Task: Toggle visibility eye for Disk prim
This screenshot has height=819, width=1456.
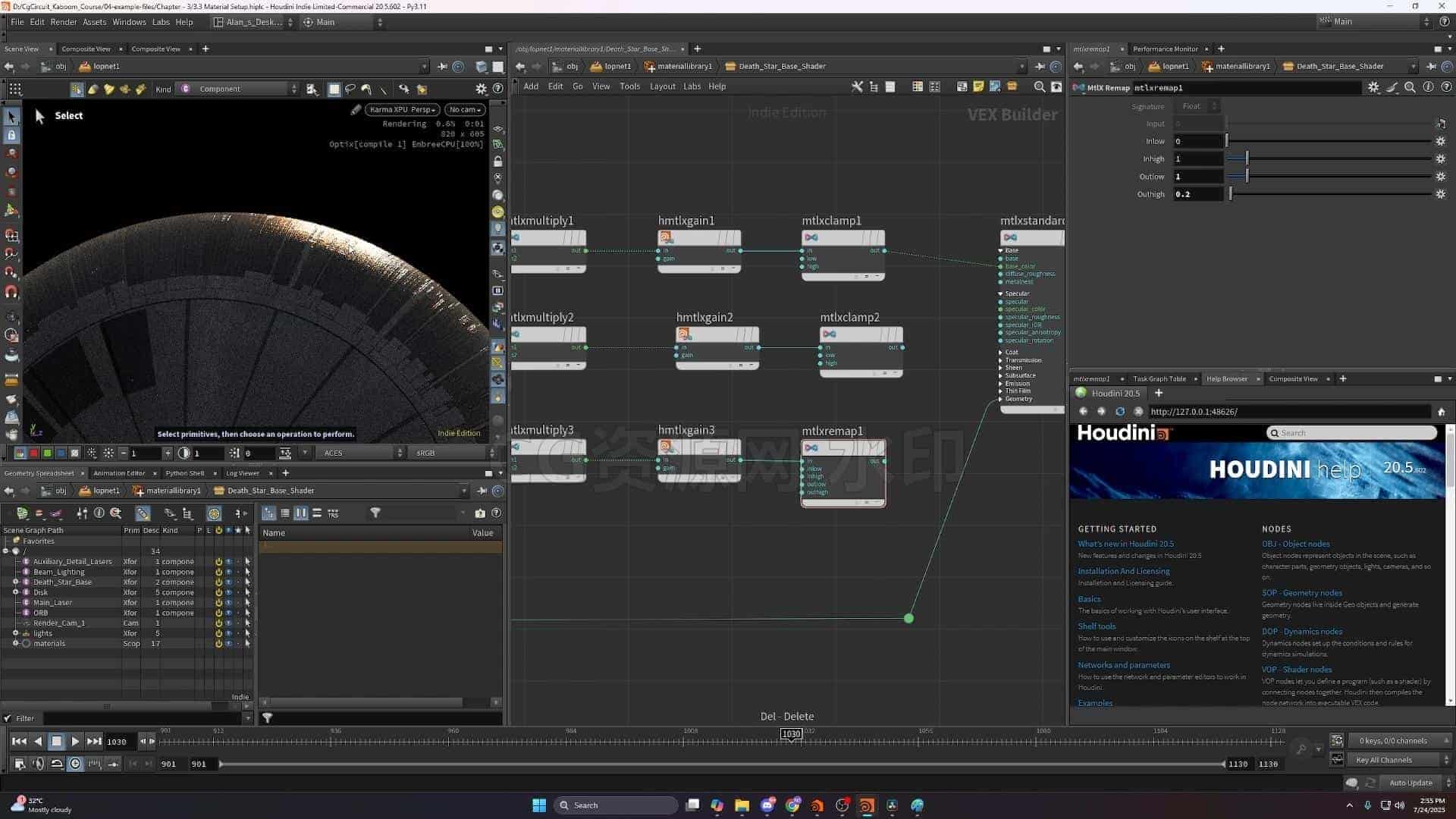Action: 228,592
